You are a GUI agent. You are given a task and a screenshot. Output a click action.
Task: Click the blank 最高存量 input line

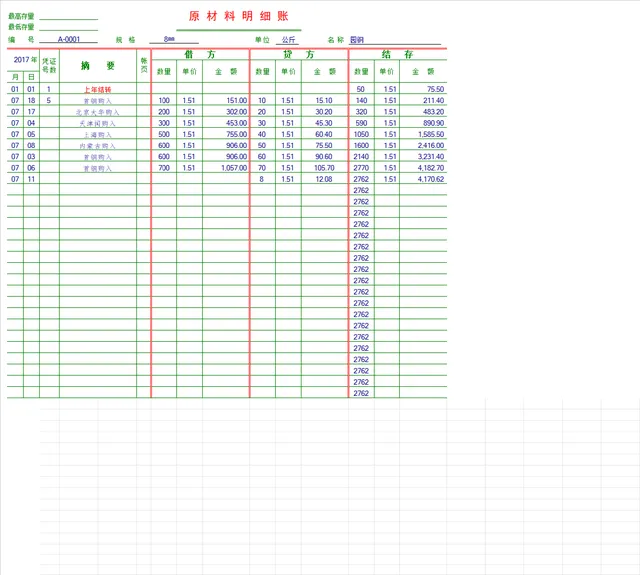tap(69, 16)
